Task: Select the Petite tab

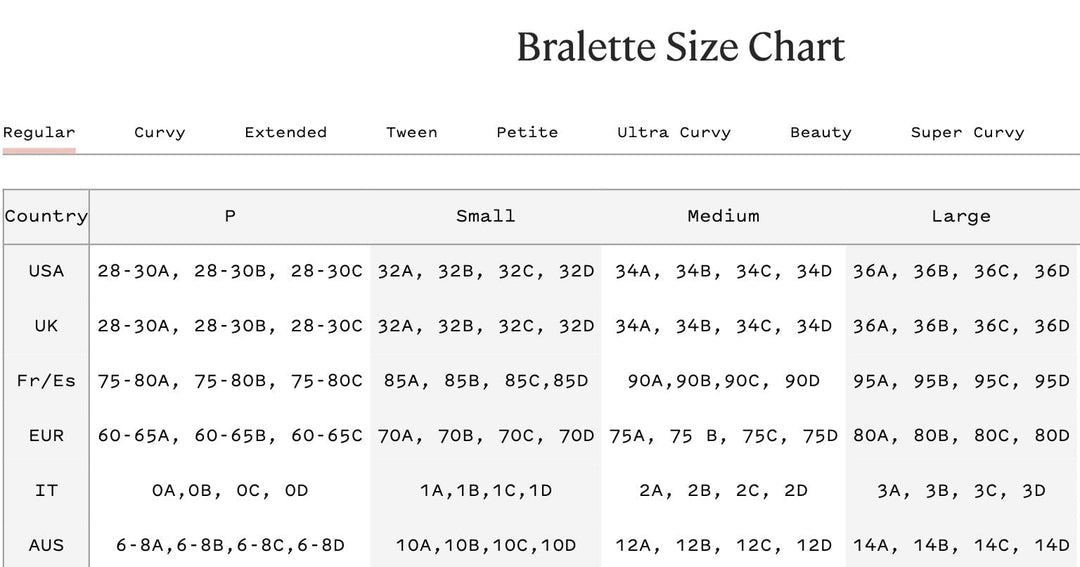Action: click(527, 132)
